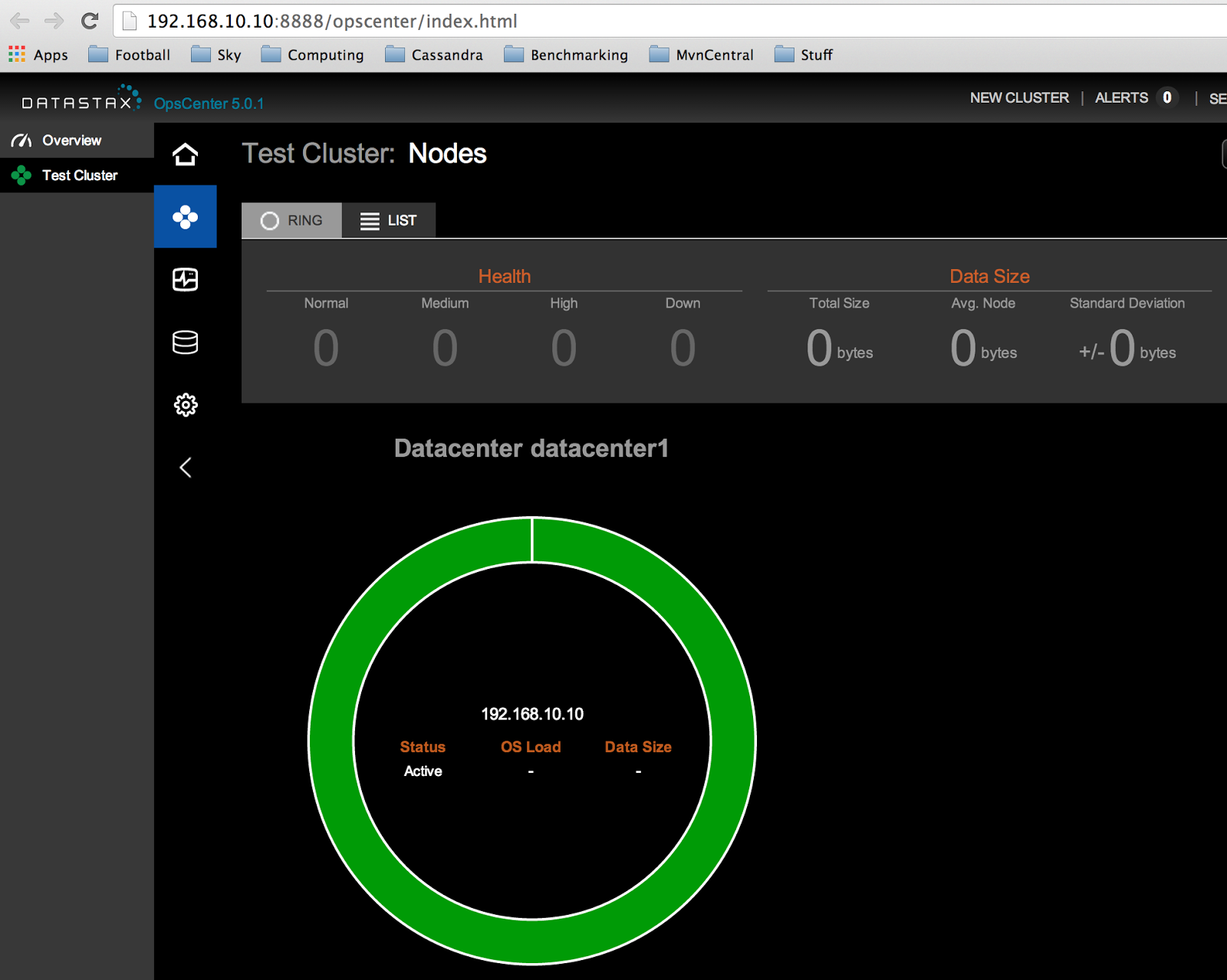Reload the page using browser refresh icon
Image resolution: width=1227 pixels, height=980 pixels.
[x=90, y=21]
